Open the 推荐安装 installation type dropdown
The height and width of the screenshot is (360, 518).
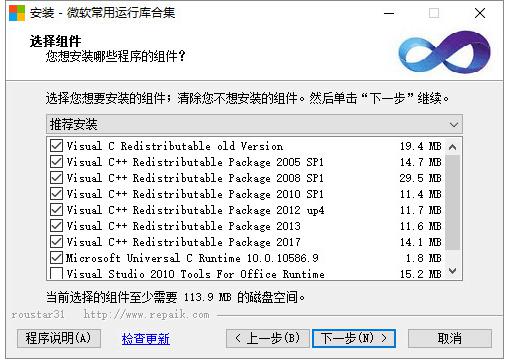[x=254, y=124]
